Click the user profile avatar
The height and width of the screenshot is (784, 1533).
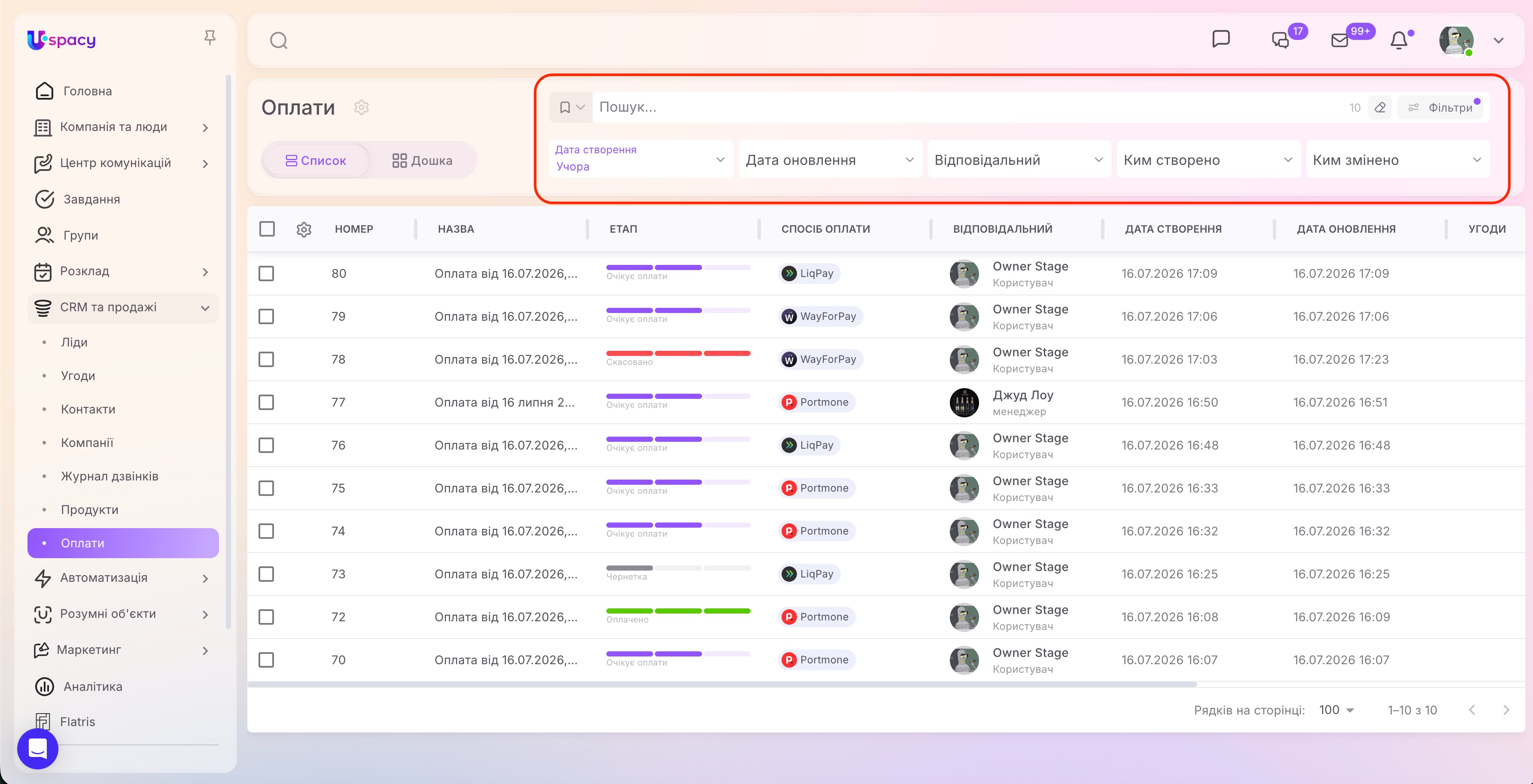point(1456,40)
